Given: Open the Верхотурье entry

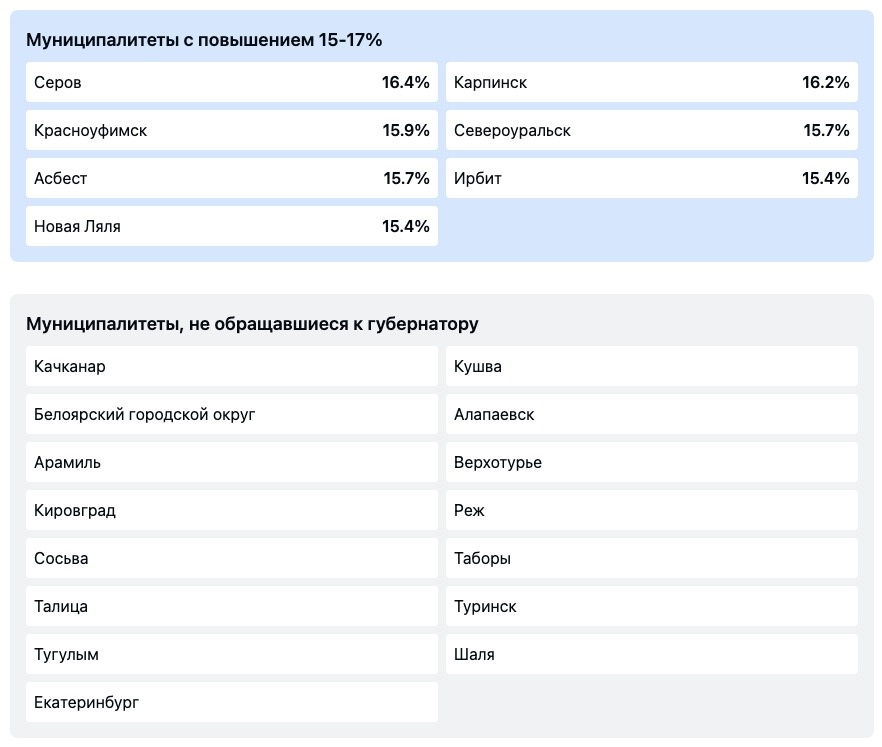Looking at the screenshot, I should pos(651,463).
